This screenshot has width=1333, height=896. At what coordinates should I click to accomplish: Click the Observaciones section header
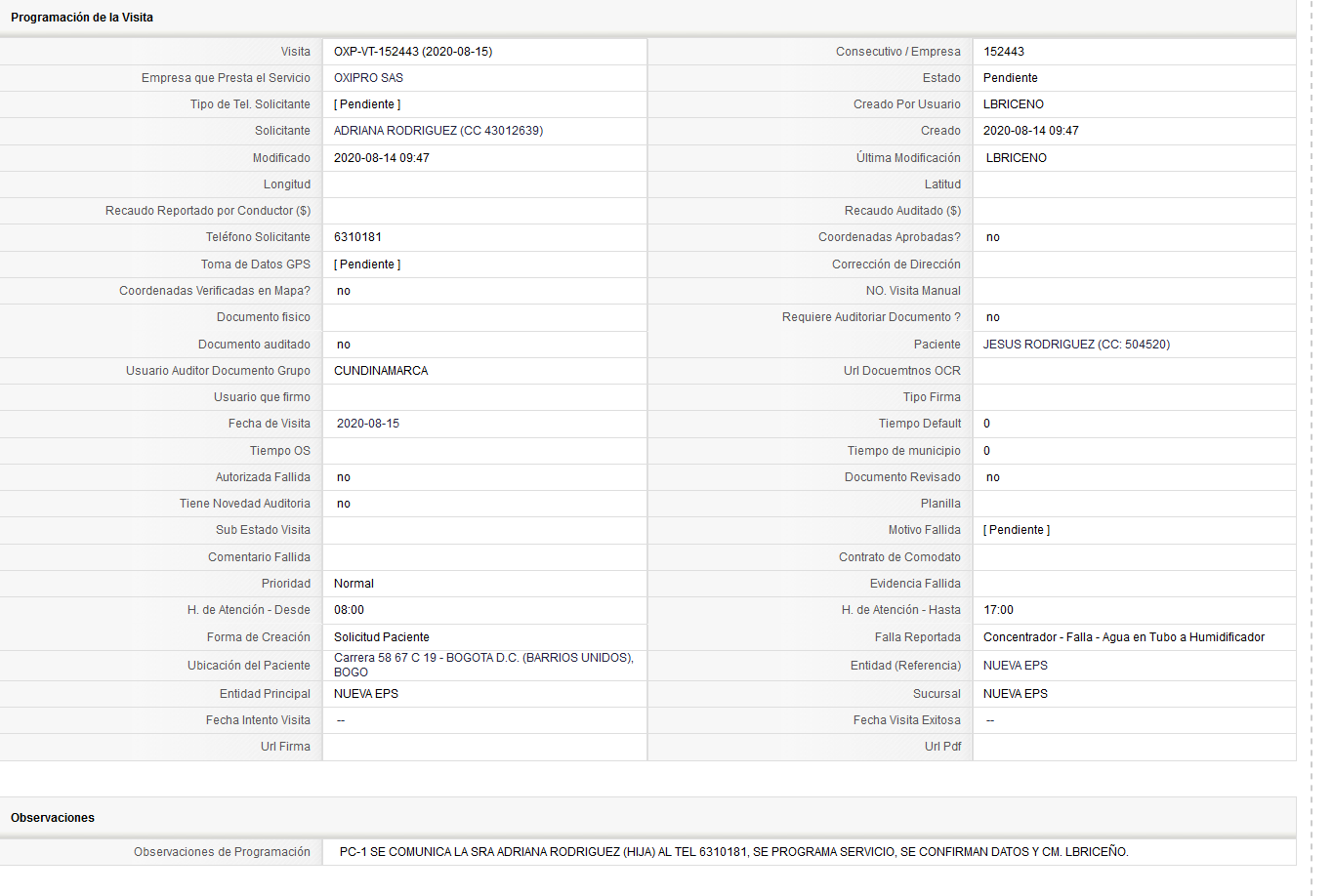(x=53, y=818)
